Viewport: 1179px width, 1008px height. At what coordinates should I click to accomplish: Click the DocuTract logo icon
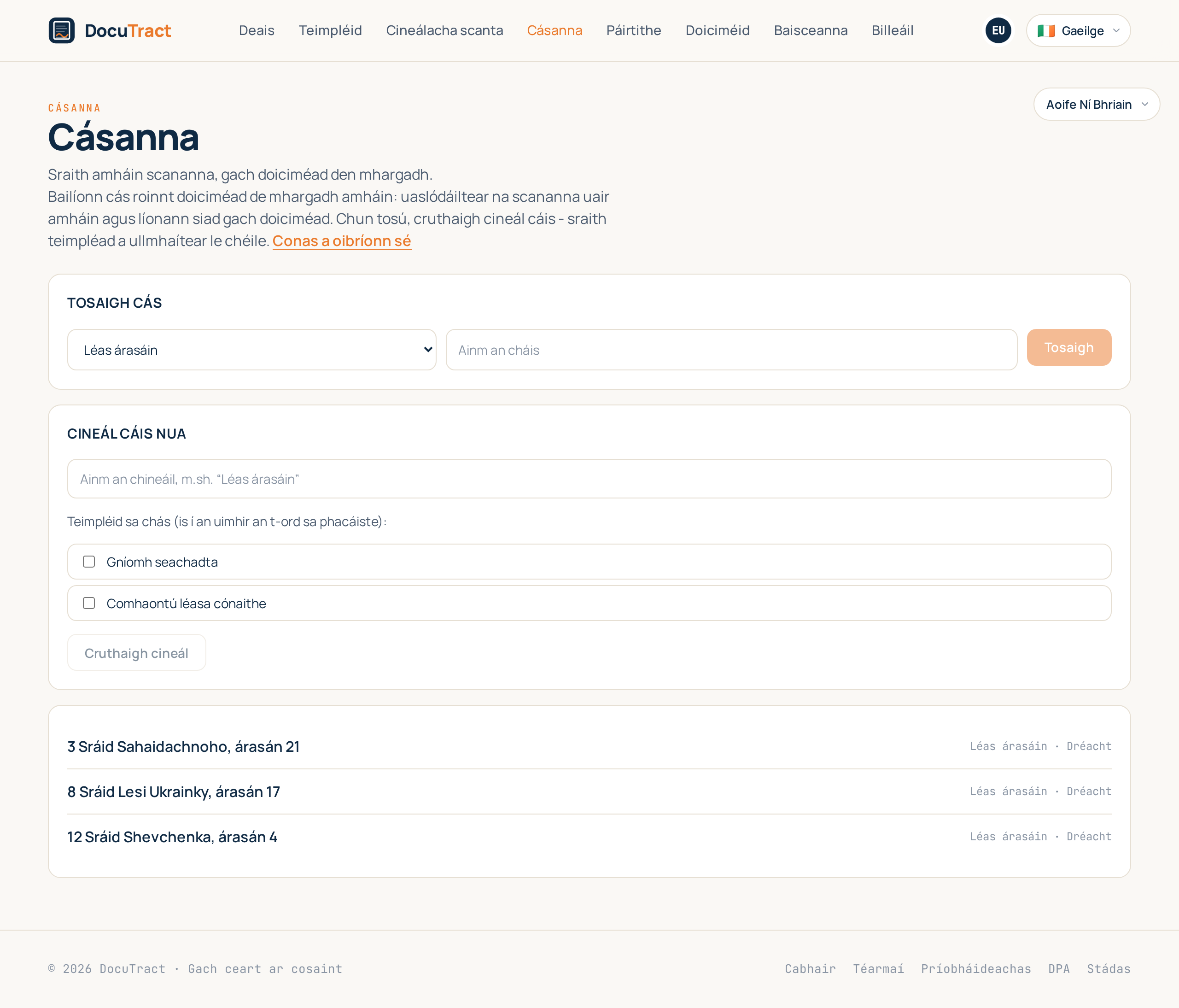pos(61,30)
